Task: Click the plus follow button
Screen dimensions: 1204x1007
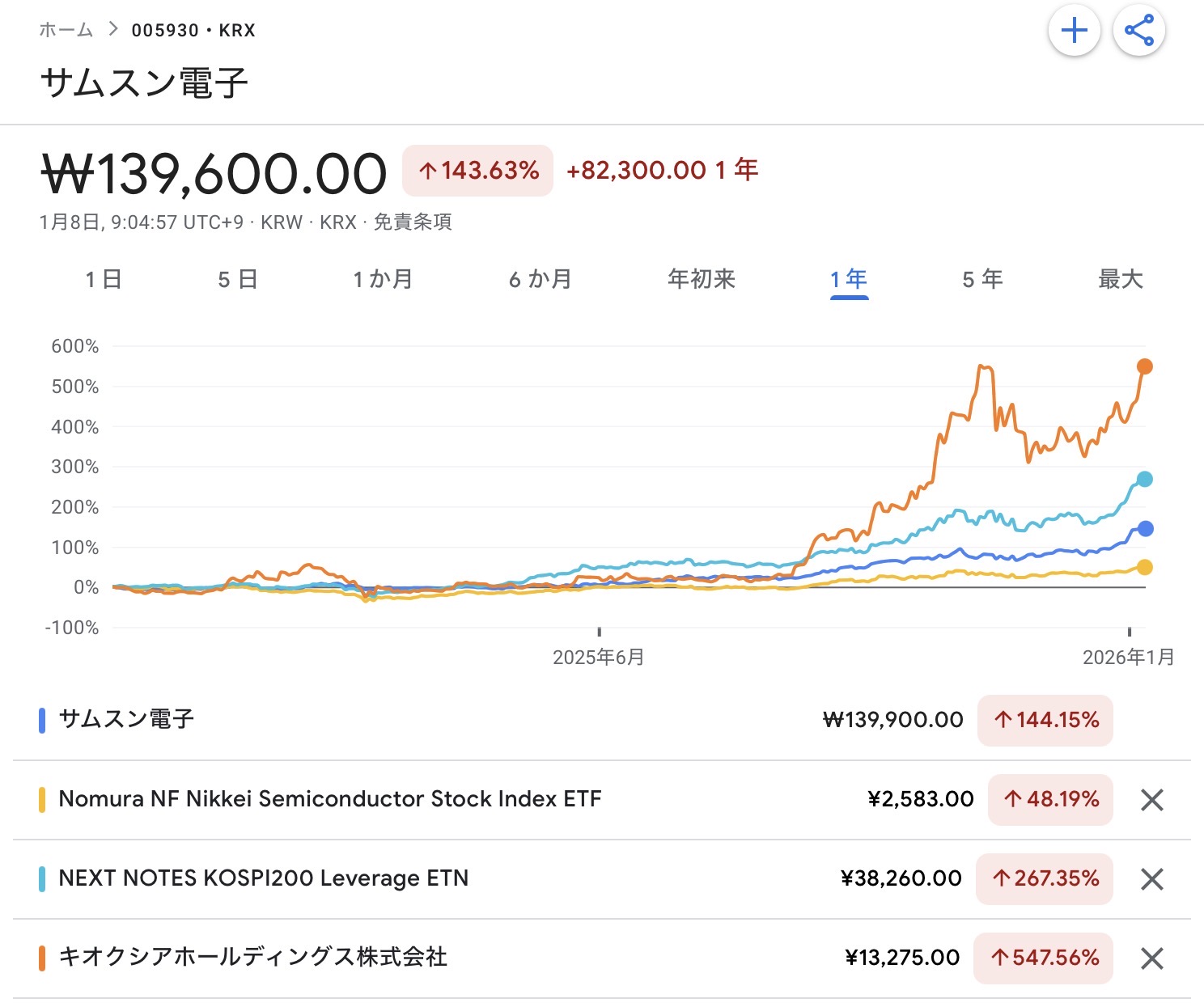Action: coord(1074,32)
